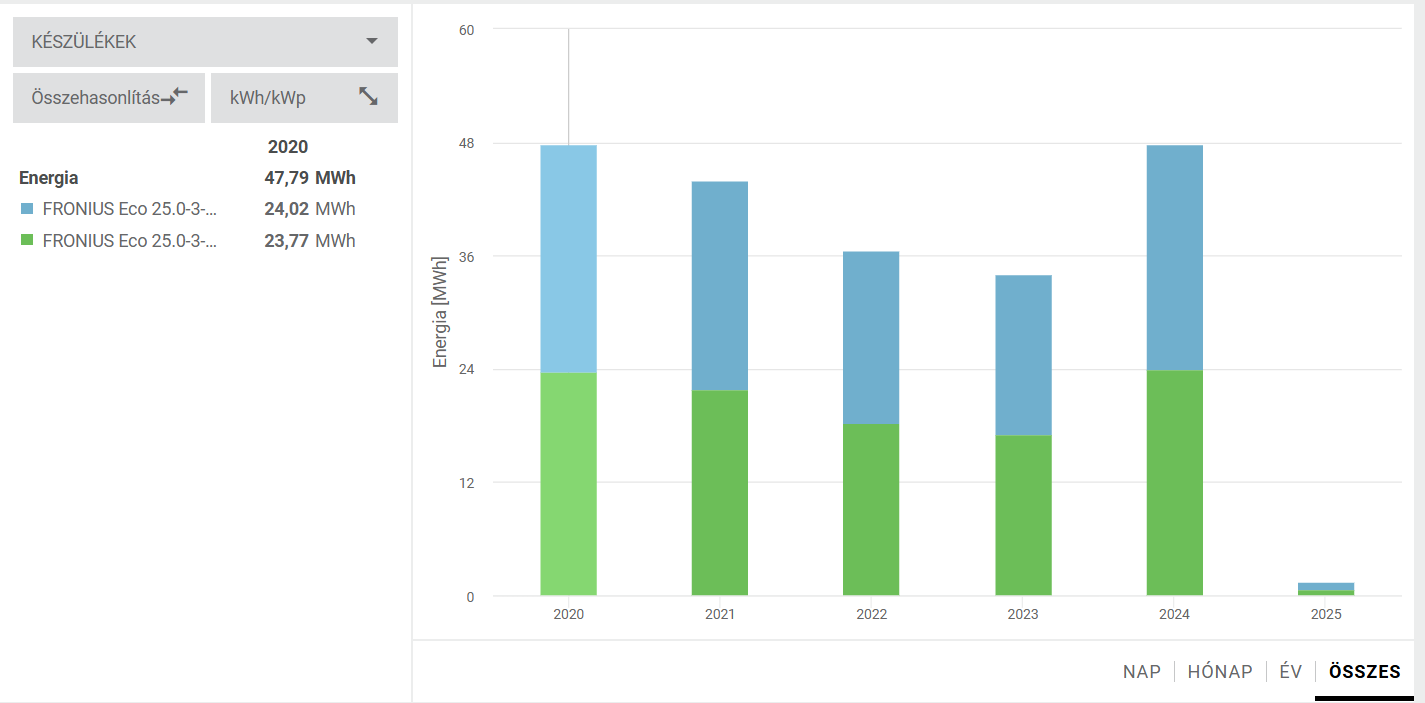Expand the KÉSZÜLÉKEK dropdown arrow
Image resolution: width=1425 pixels, height=703 pixels.
click(372, 42)
